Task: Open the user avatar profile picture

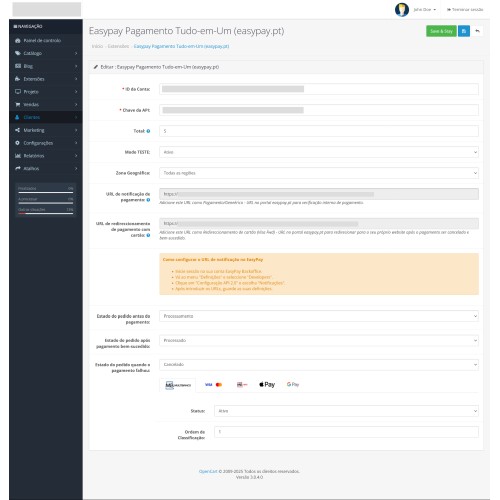Action: (x=402, y=10)
